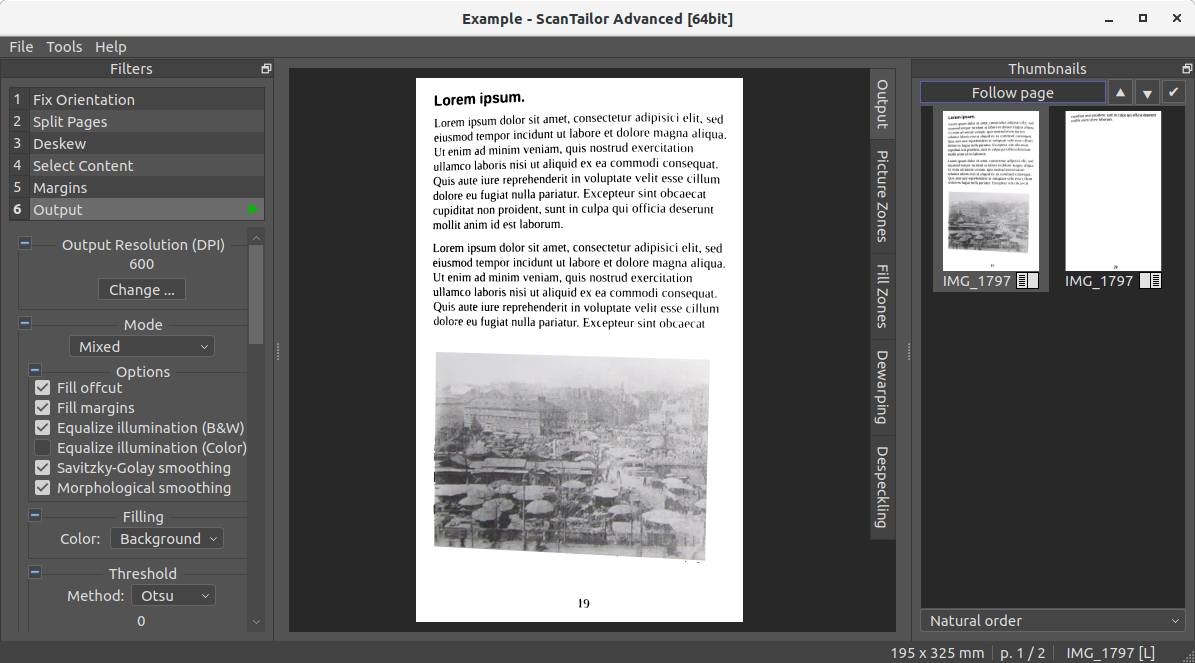
Task: Disable Equalize illumination (B&W)
Action: tap(43, 428)
